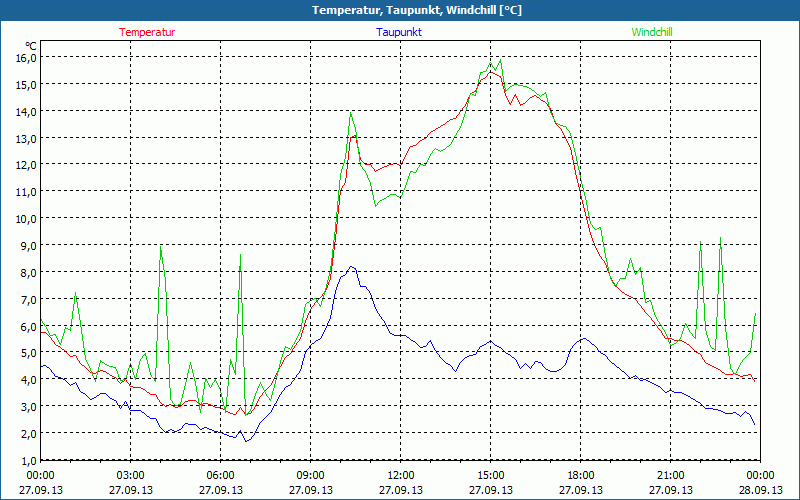Image resolution: width=800 pixels, height=500 pixels.
Task: Click the 03:00 time axis label
Action: coord(131,476)
